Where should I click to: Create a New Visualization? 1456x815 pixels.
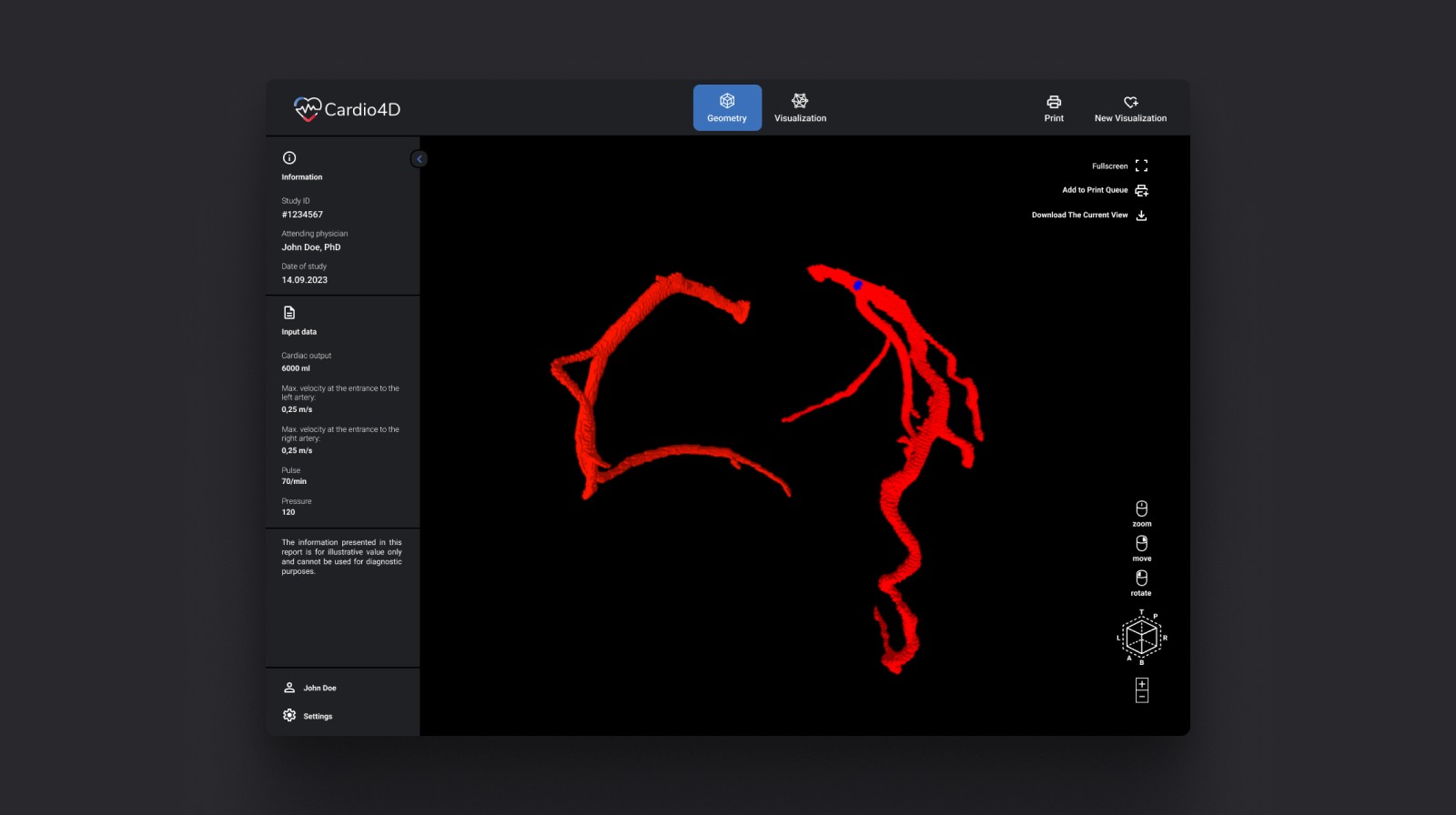1130,108
